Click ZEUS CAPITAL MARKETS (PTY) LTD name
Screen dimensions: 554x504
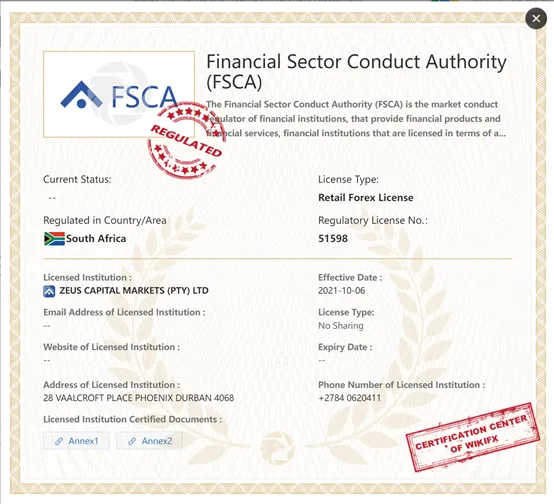point(134,291)
